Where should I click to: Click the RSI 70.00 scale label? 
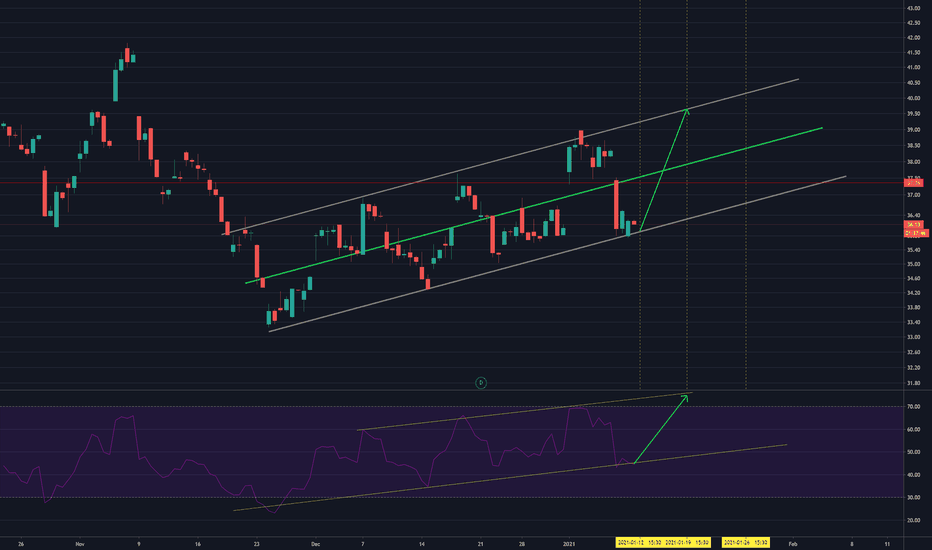tap(914, 407)
